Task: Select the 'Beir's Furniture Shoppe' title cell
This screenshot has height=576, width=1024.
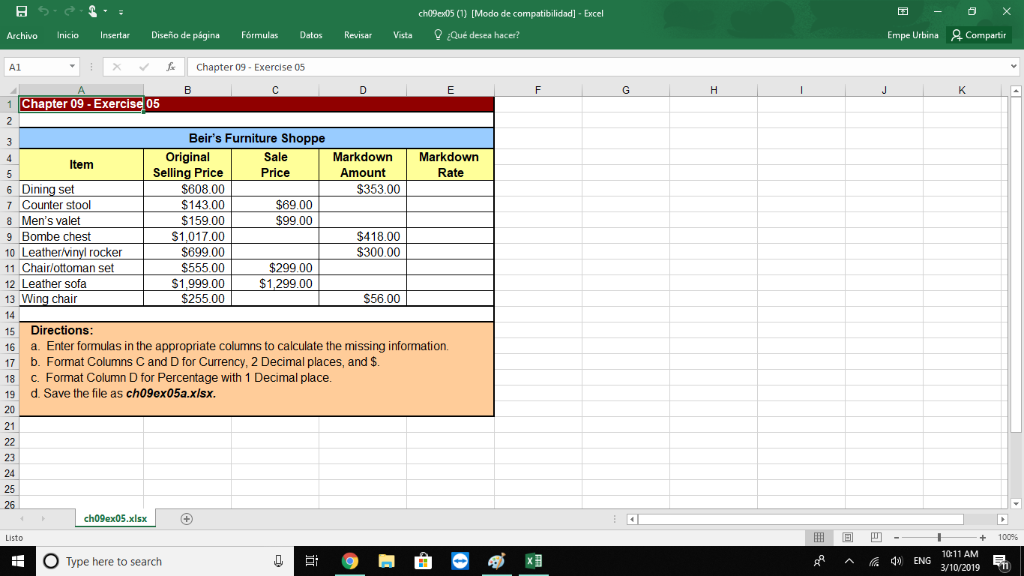Action: pos(257,138)
